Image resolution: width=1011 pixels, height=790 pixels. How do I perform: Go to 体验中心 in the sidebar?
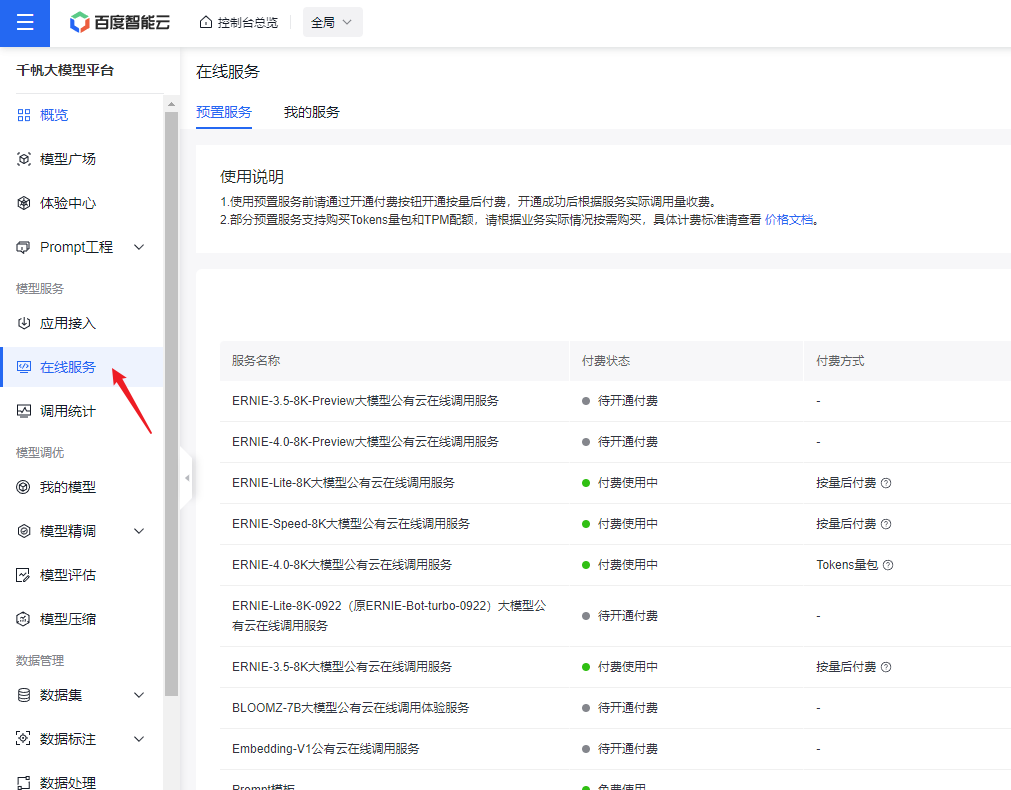tap(68, 203)
